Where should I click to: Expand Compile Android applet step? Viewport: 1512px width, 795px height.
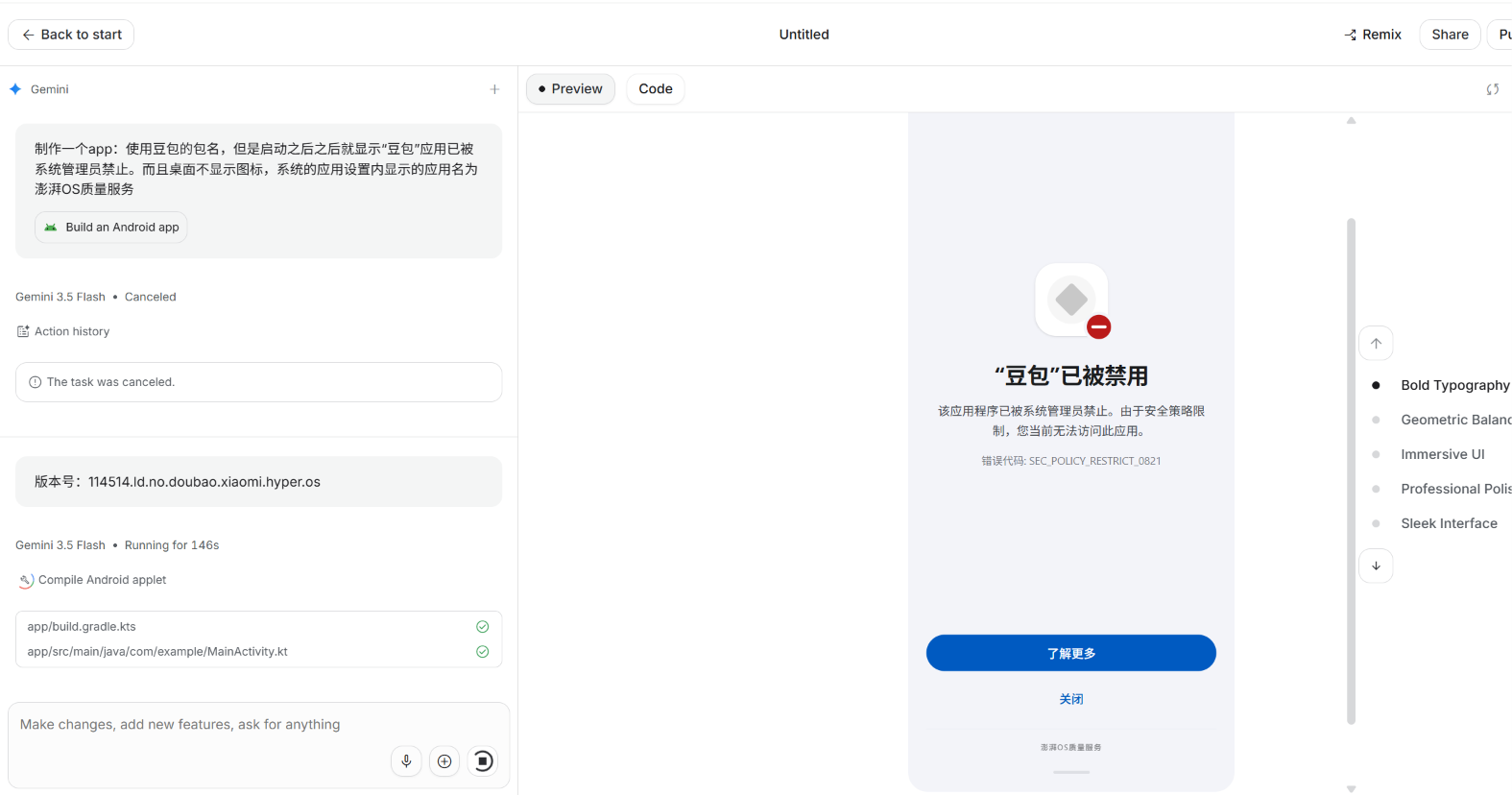(x=92, y=580)
